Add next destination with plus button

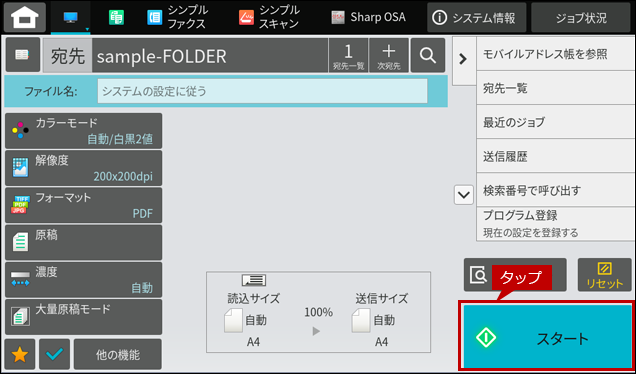[x=389, y=55]
